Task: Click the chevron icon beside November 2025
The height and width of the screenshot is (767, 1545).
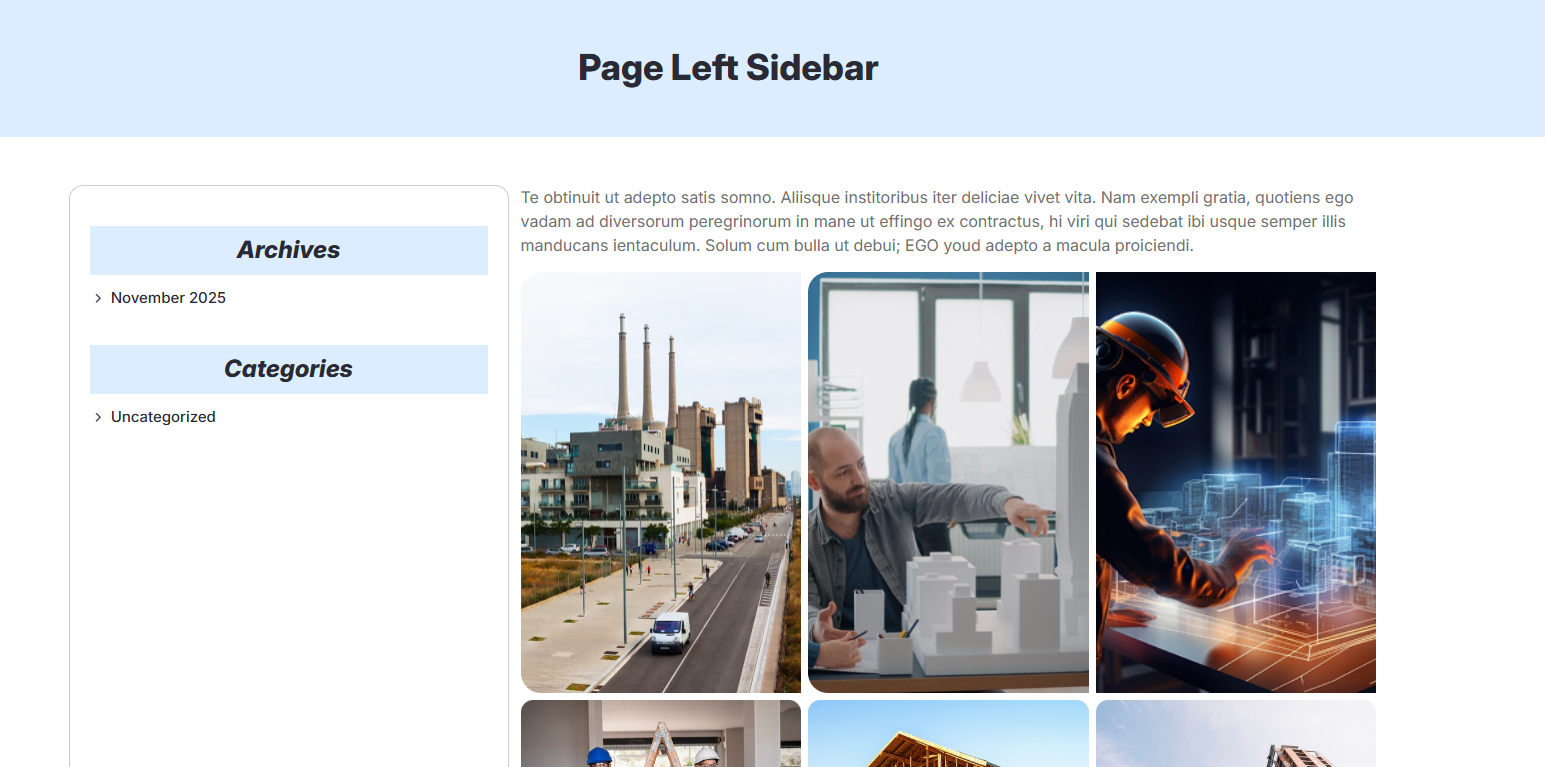Action: 98,298
